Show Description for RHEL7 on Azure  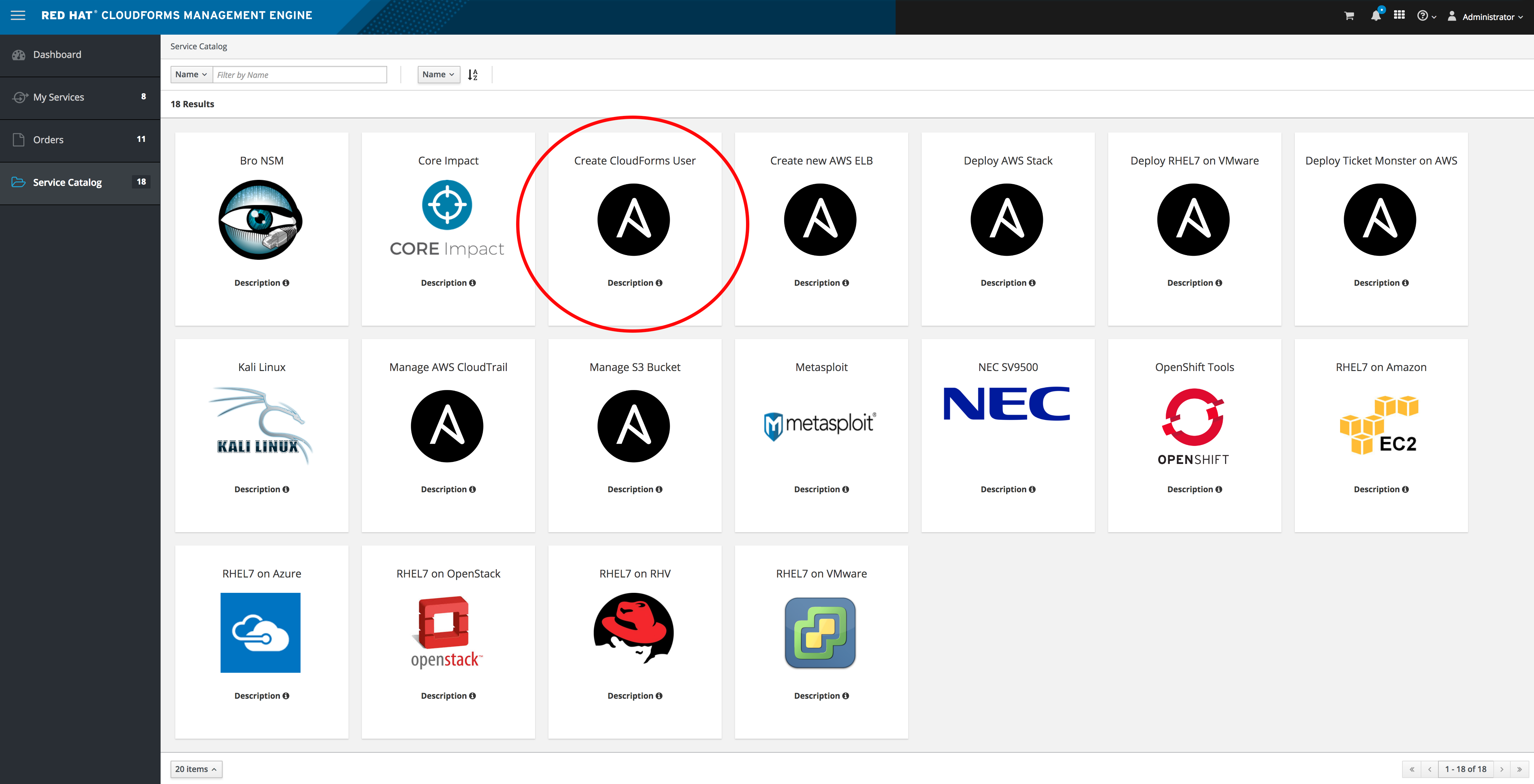262,696
